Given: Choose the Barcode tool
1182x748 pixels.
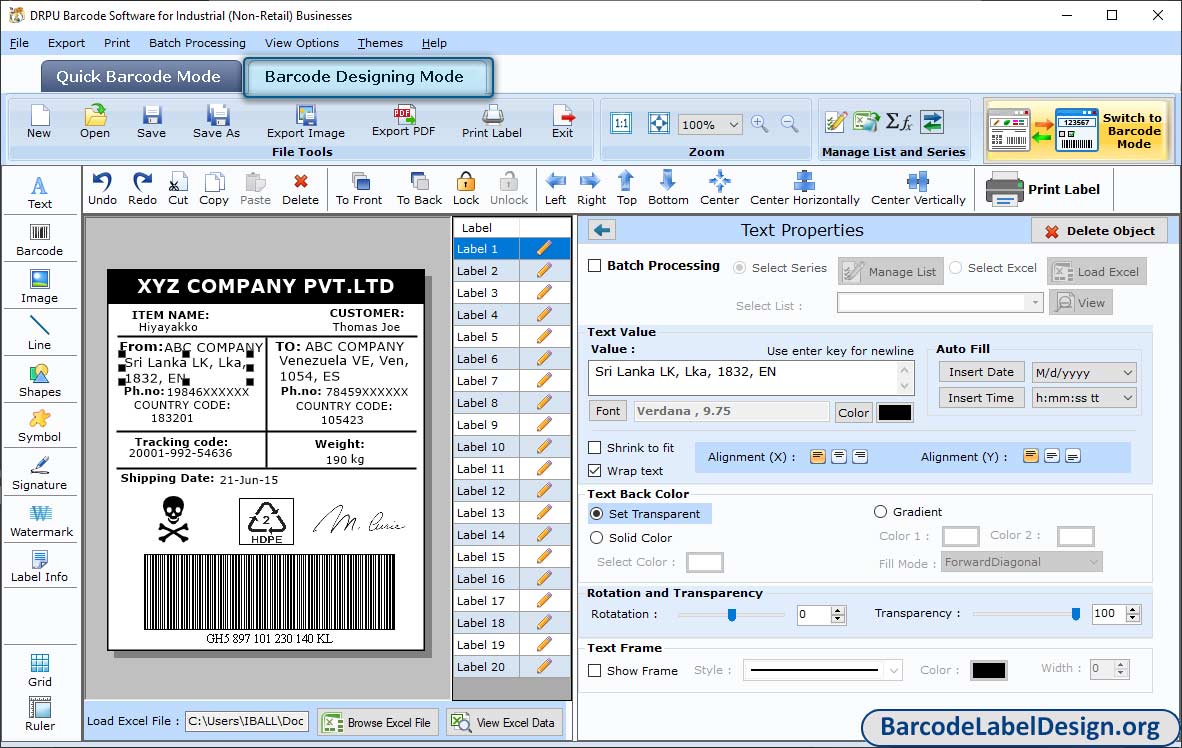Looking at the screenshot, I should [39, 240].
